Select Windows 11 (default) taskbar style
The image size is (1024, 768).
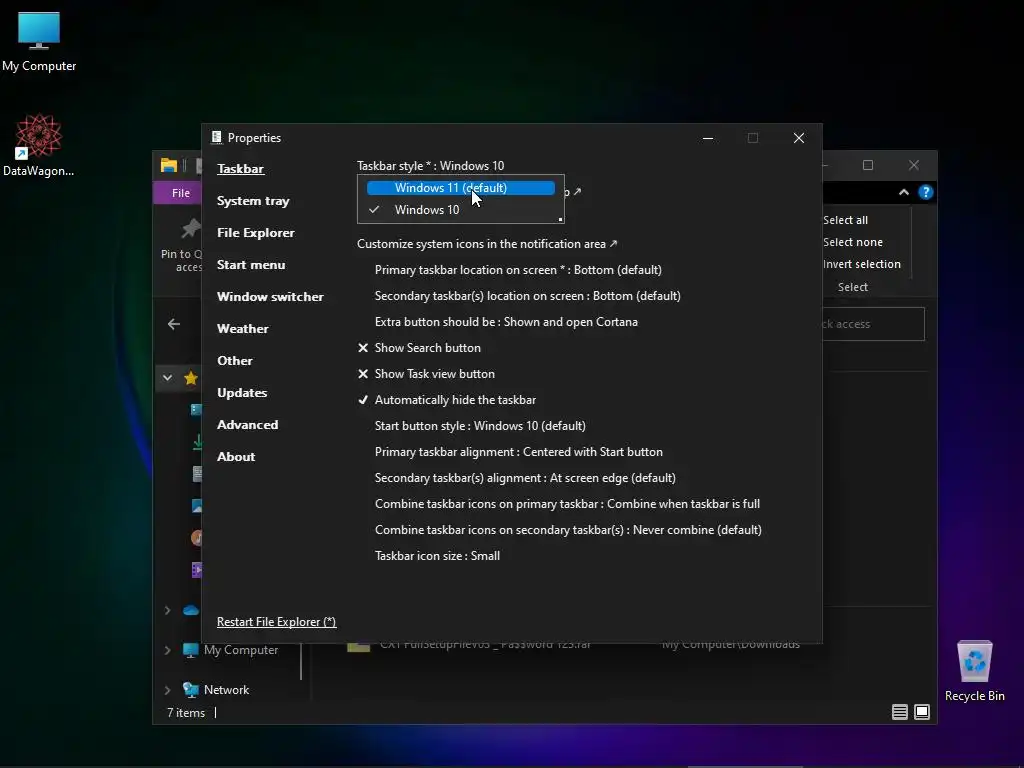460,188
